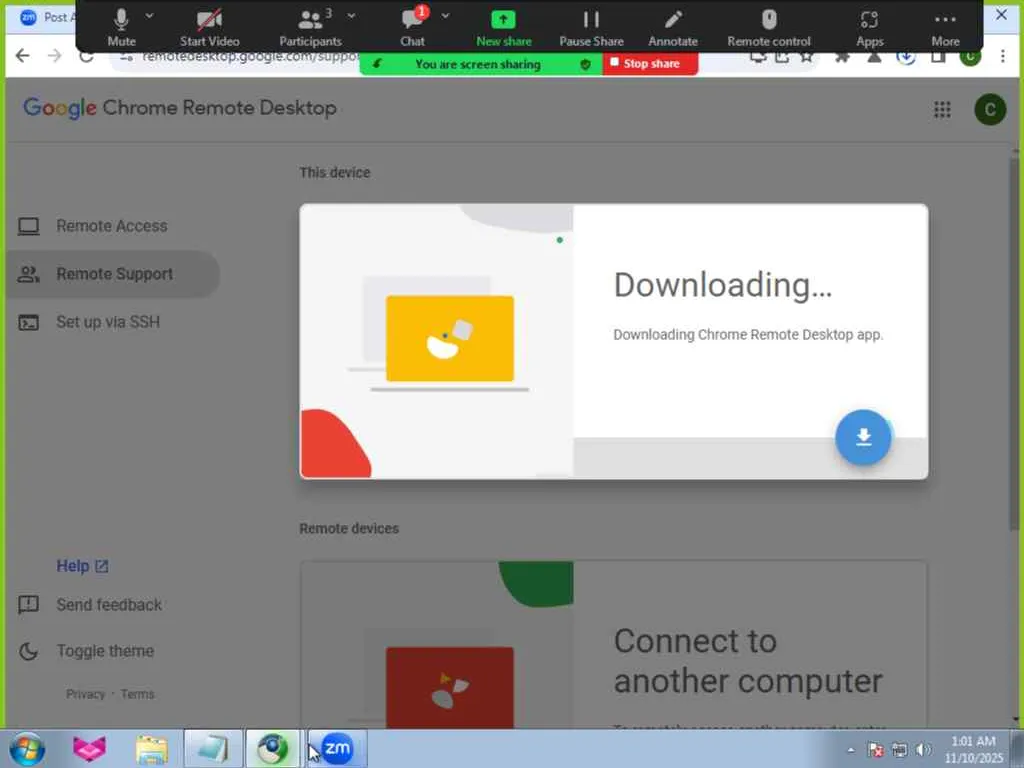Click the network tray icon
Viewport: 1024px width, 768px height.
[900, 750]
